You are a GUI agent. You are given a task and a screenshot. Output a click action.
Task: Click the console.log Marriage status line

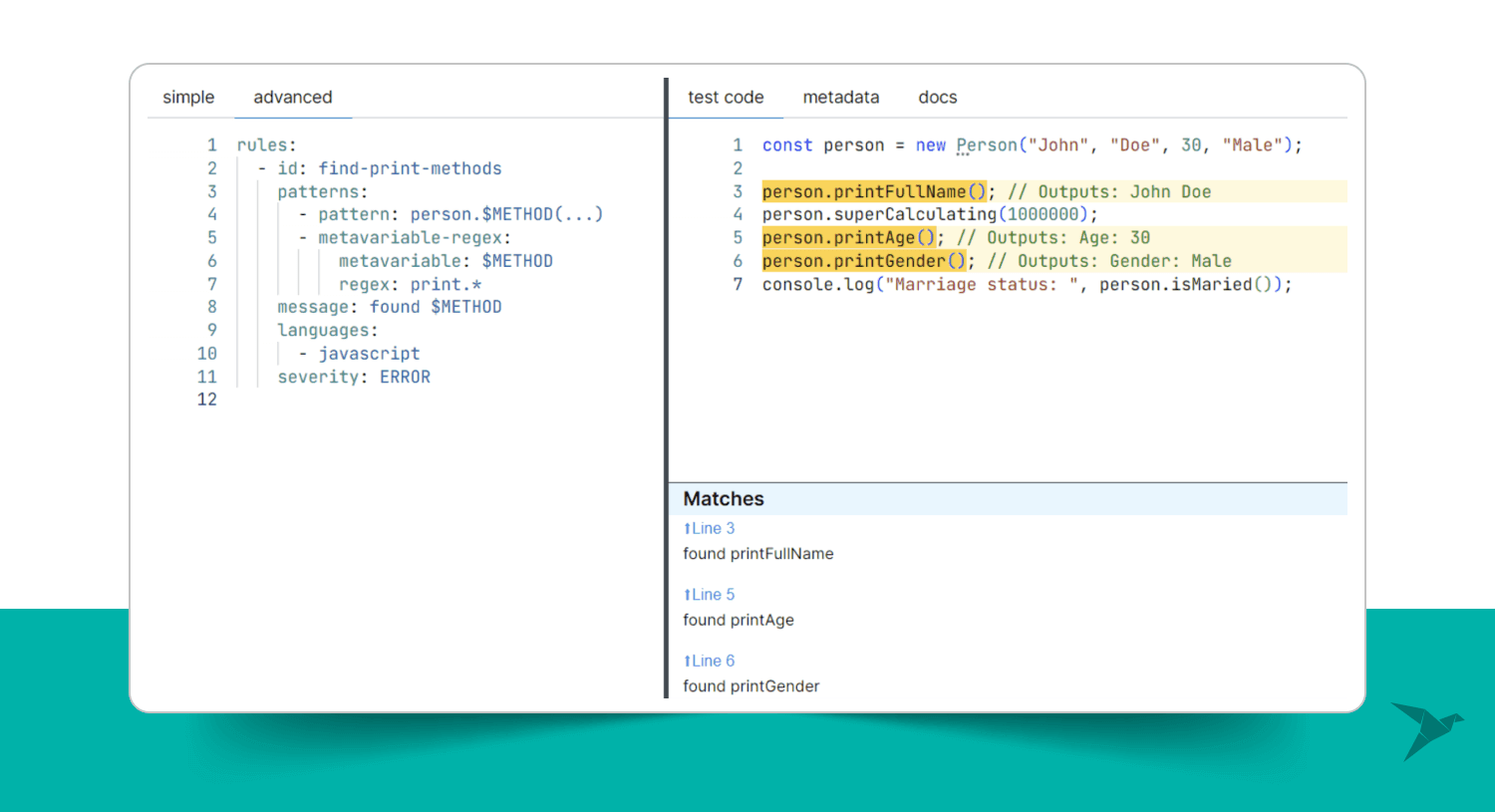(1027, 284)
